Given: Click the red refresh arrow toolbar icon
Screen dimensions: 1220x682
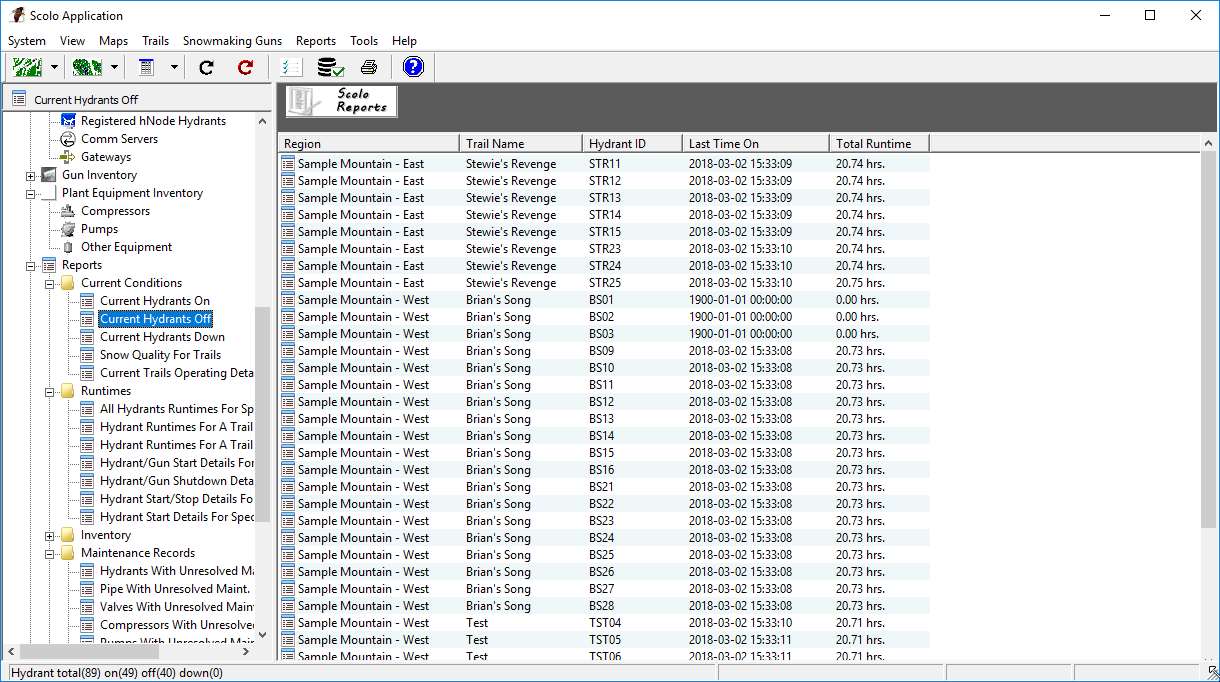Looking at the screenshot, I should point(245,67).
